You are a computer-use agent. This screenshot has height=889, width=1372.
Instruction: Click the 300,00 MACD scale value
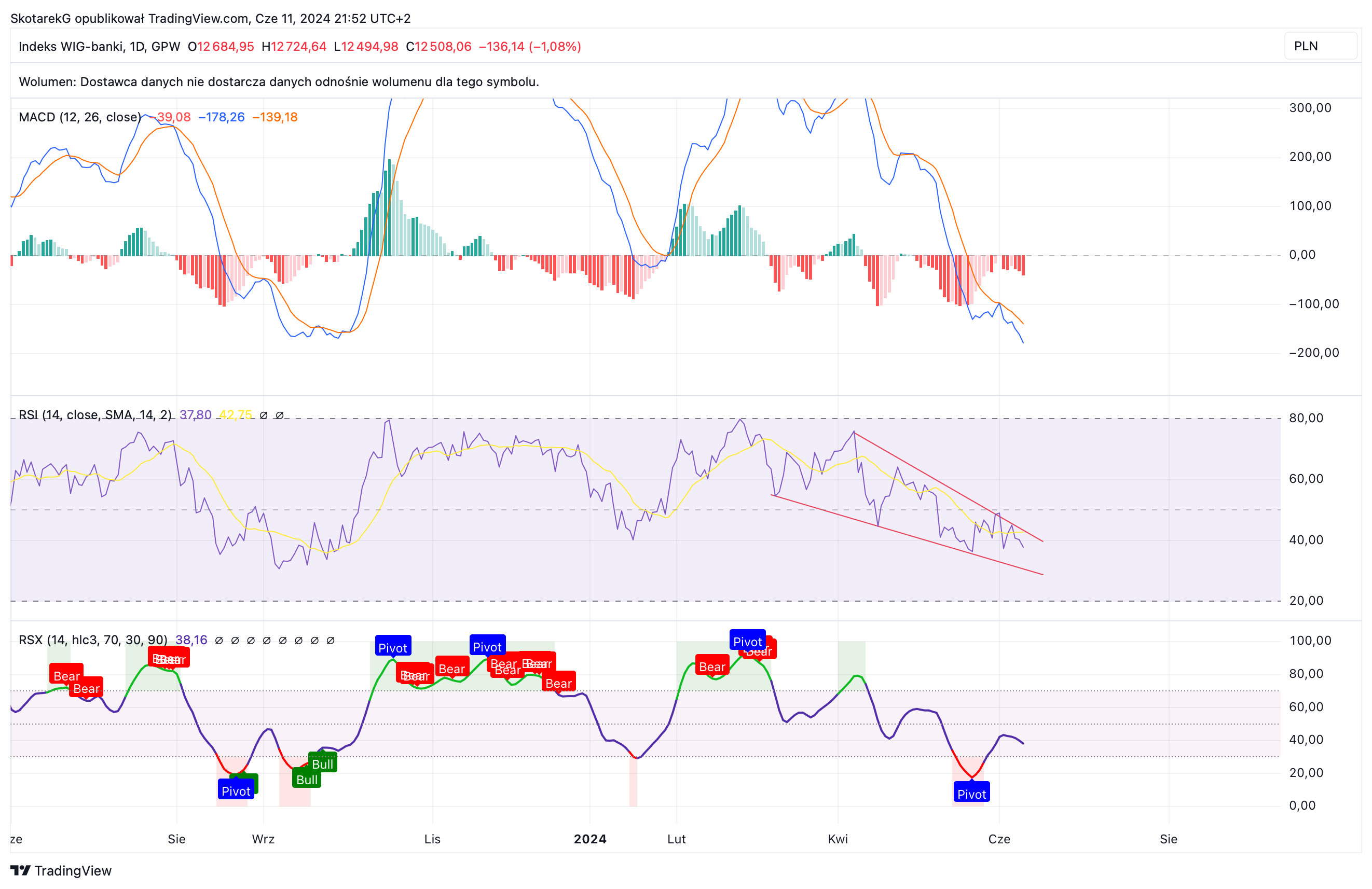(1310, 108)
